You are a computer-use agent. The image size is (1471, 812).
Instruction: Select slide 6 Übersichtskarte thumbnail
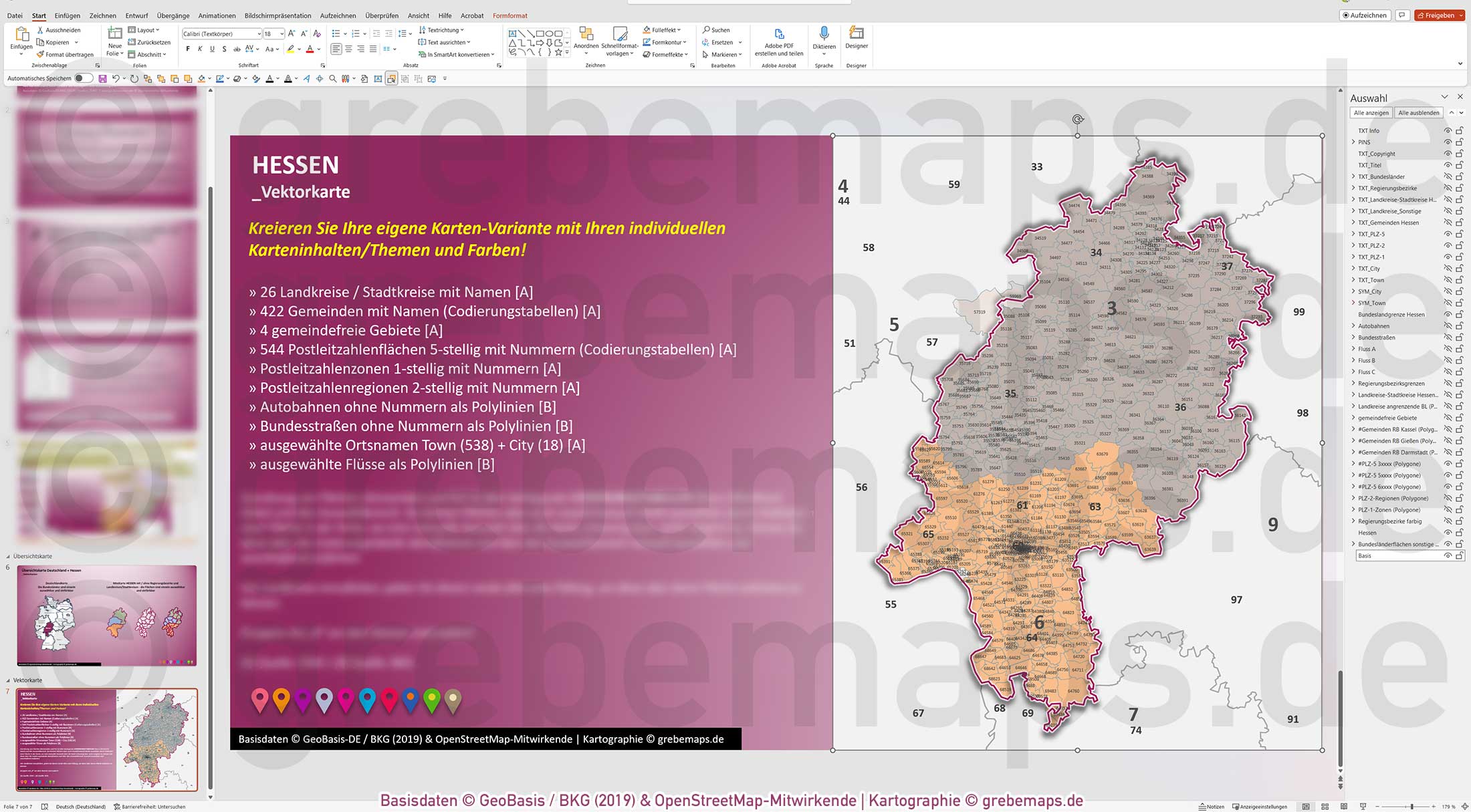coord(107,615)
